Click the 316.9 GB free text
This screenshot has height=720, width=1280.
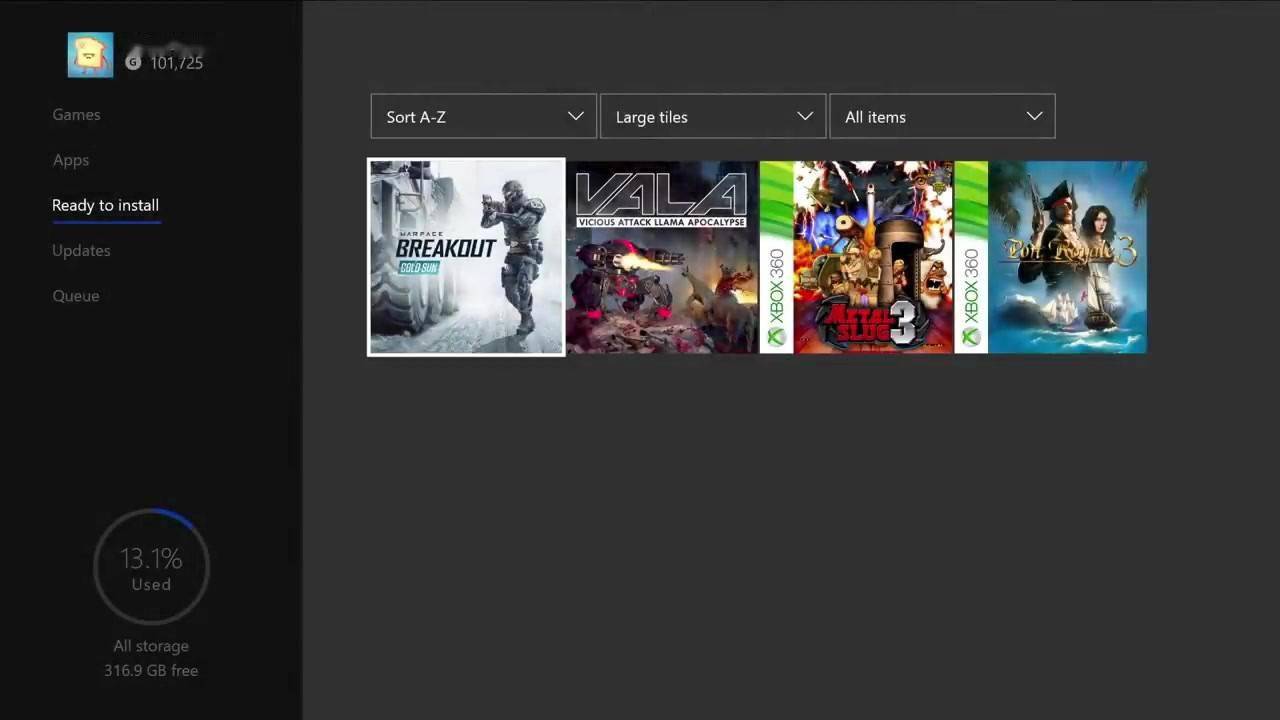coord(151,670)
